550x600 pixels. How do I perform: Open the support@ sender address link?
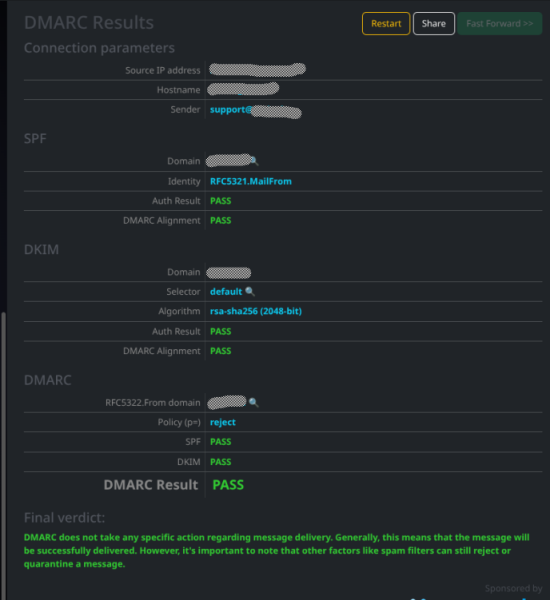[x=231, y=110]
